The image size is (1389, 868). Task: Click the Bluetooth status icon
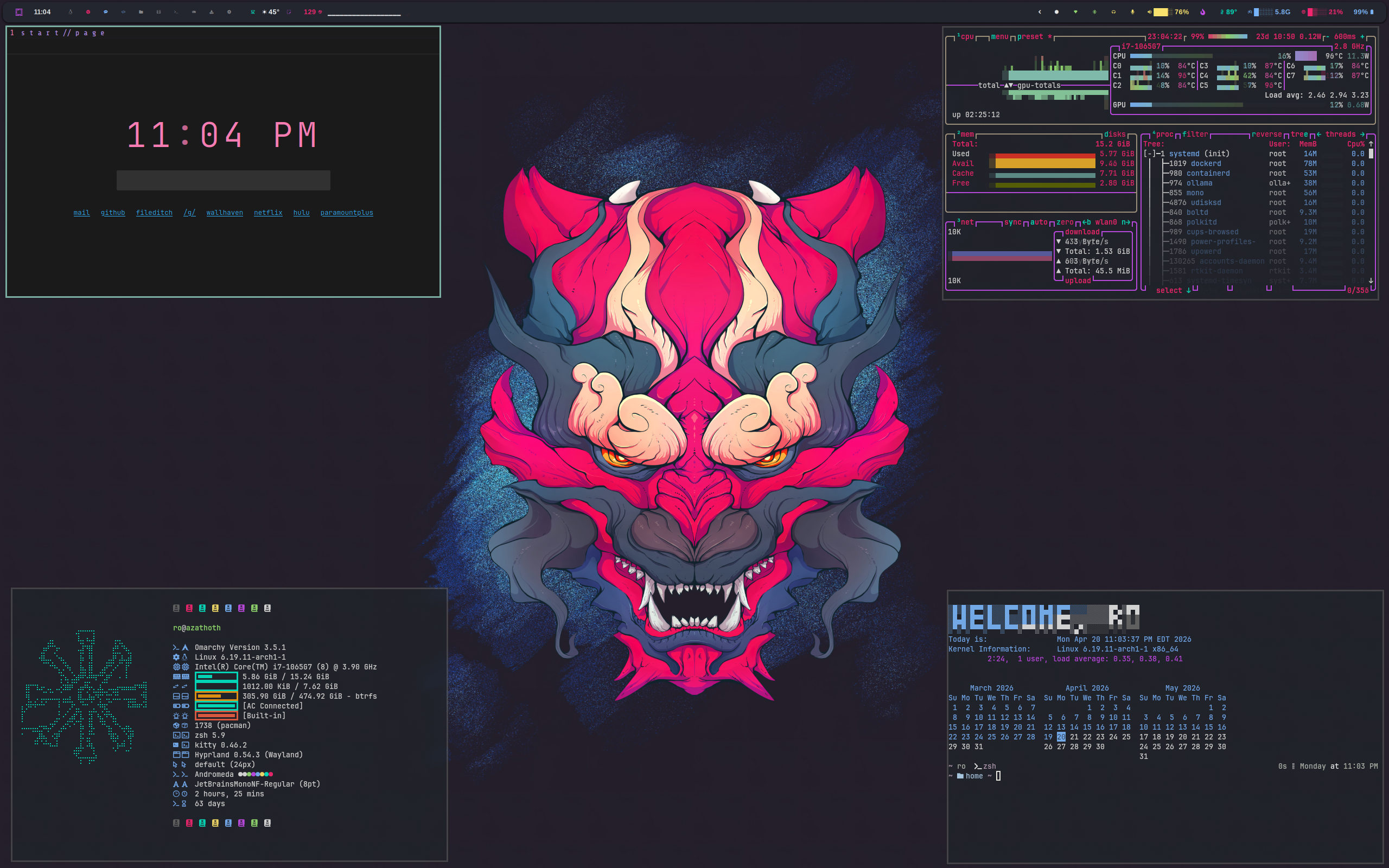tap(1094, 12)
